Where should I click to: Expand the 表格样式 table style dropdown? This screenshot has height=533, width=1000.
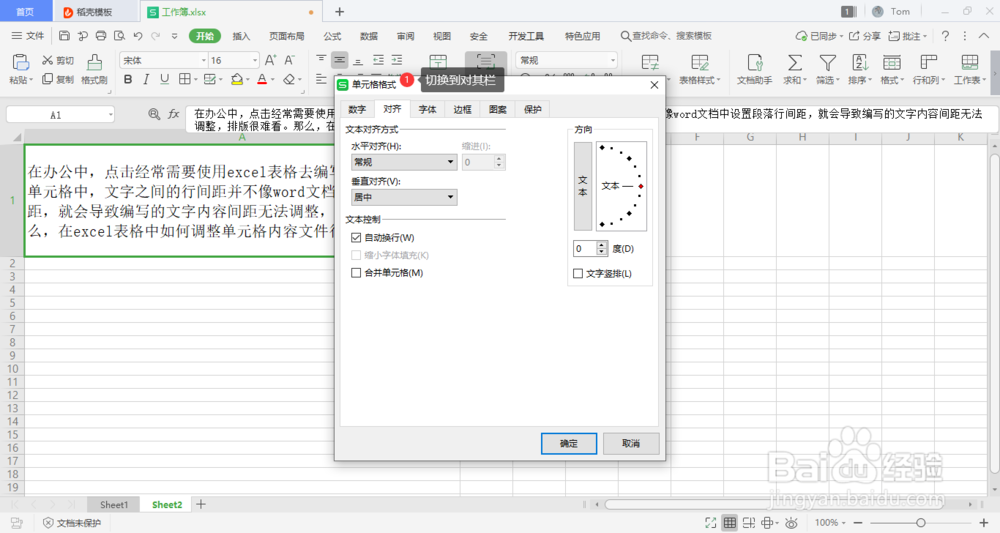(719, 80)
